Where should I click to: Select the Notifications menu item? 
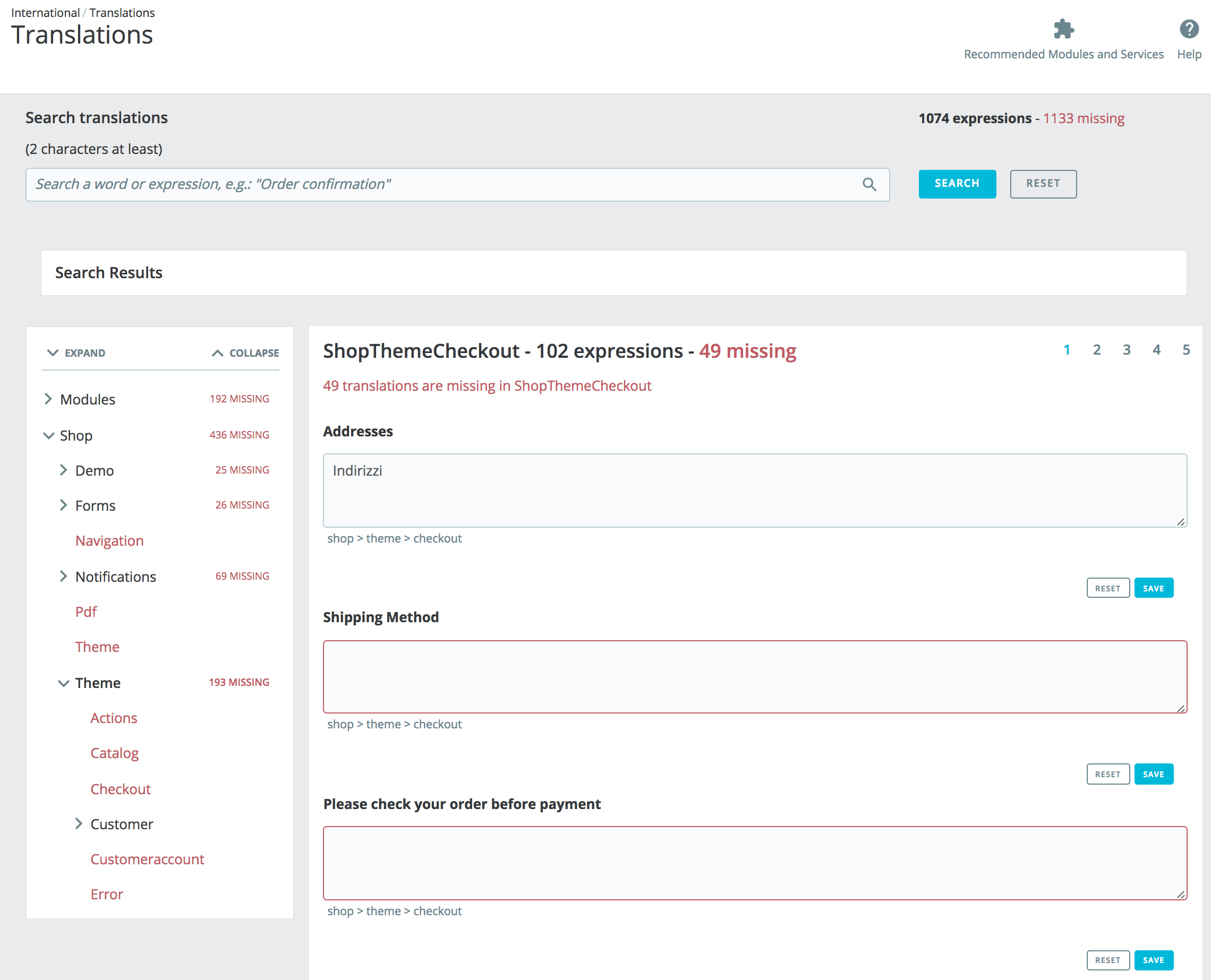(x=116, y=576)
